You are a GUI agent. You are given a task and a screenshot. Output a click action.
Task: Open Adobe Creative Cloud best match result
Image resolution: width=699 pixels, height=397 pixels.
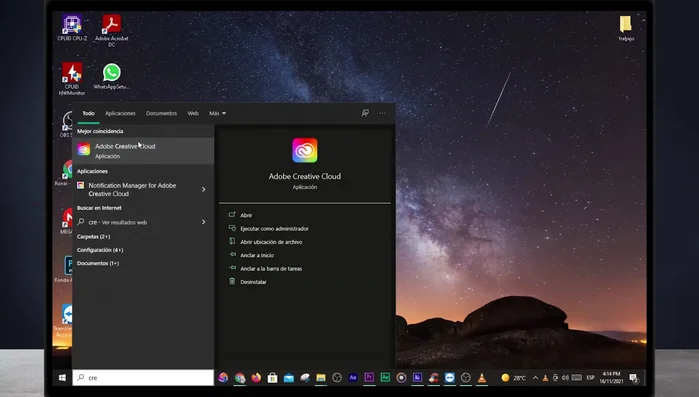click(143, 151)
